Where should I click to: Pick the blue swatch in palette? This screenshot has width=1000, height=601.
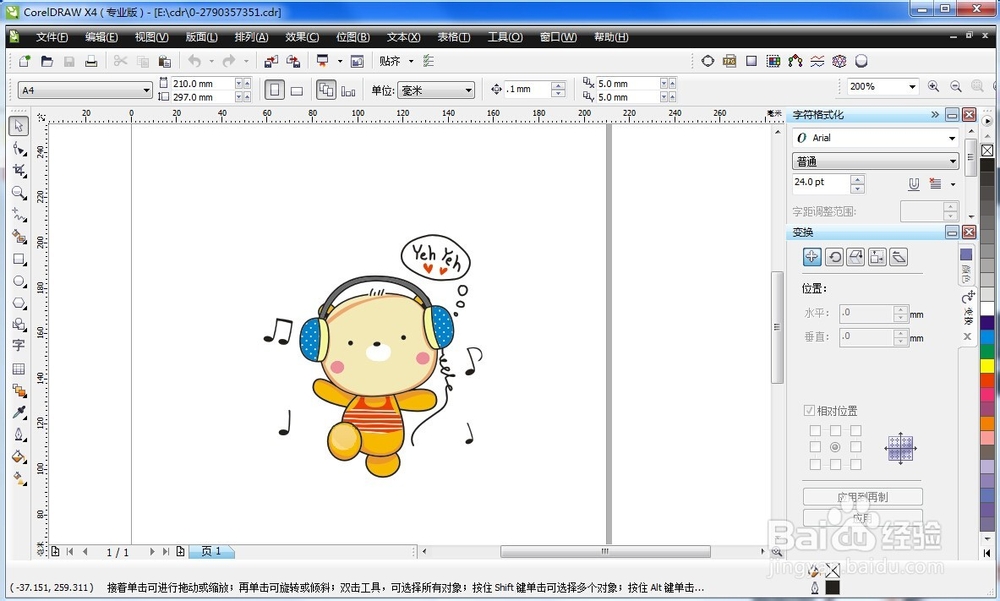pos(987,337)
